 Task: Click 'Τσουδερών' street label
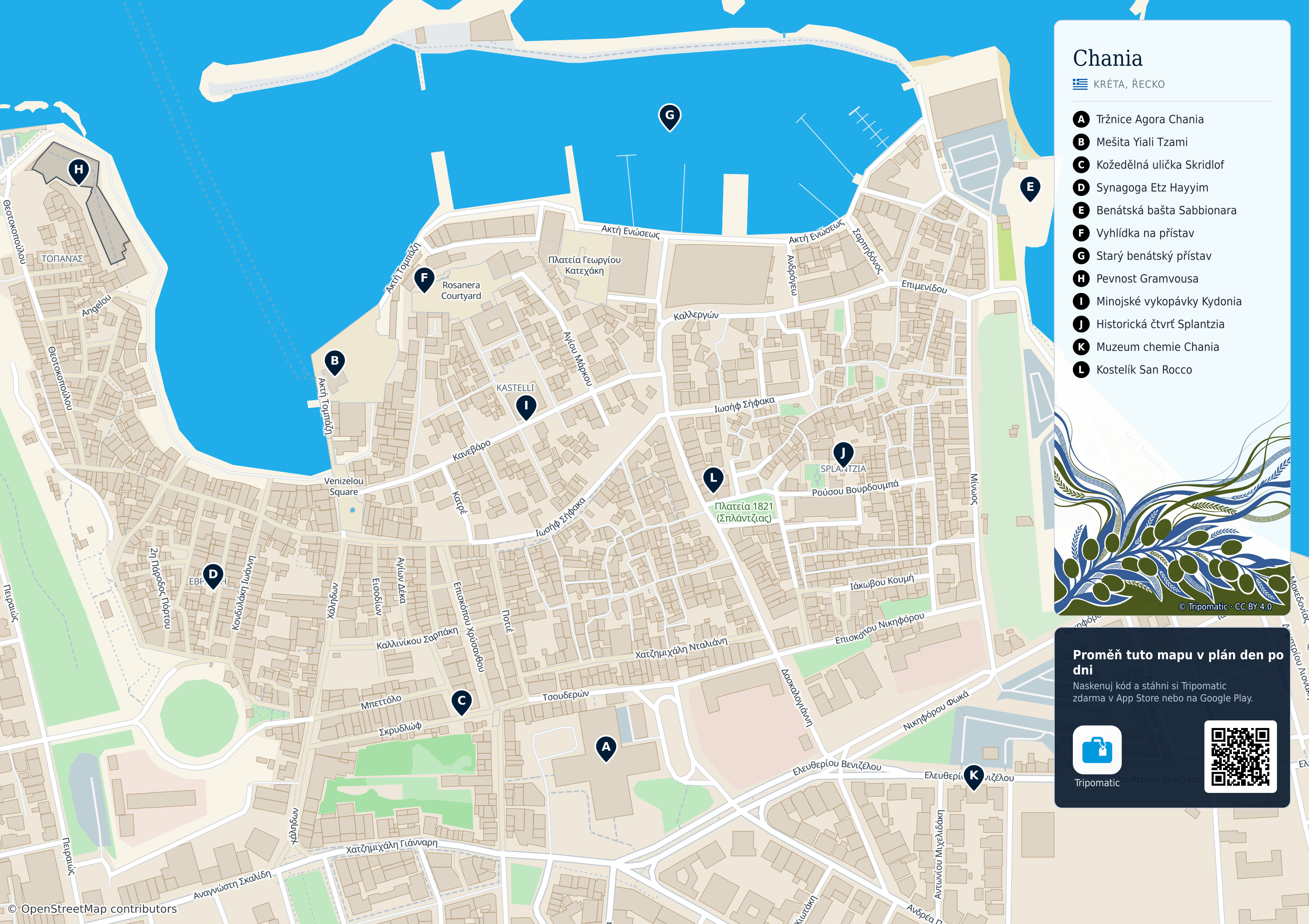click(566, 696)
